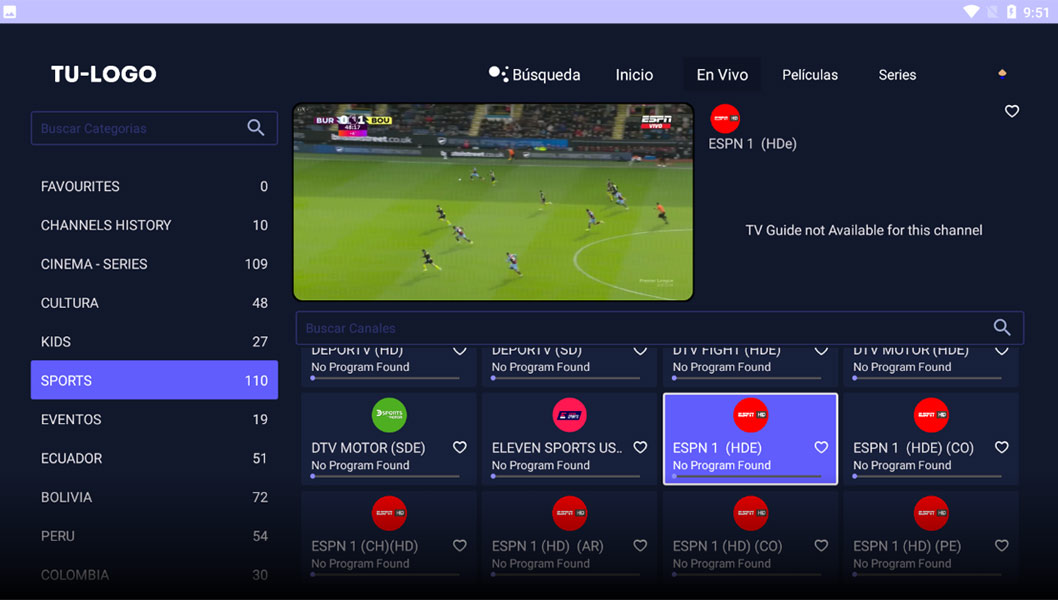Favourite the ESPN 1 (HD) (PE) channel

(x=1001, y=545)
